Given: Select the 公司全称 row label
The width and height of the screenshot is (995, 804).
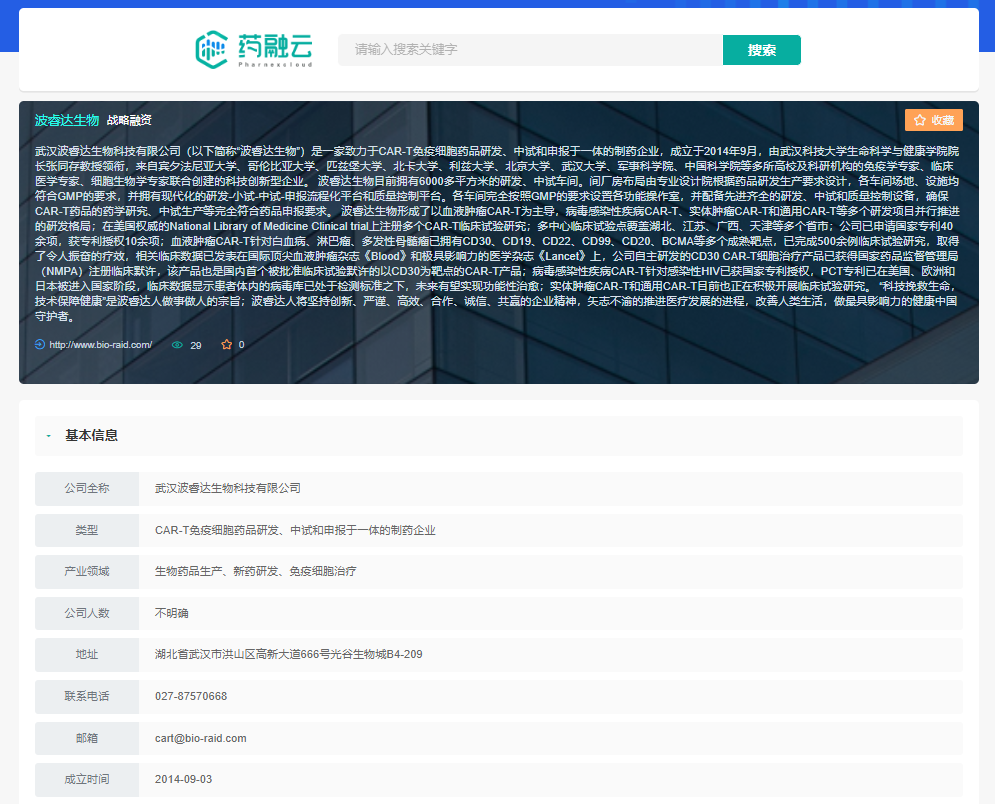Looking at the screenshot, I should [87, 488].
